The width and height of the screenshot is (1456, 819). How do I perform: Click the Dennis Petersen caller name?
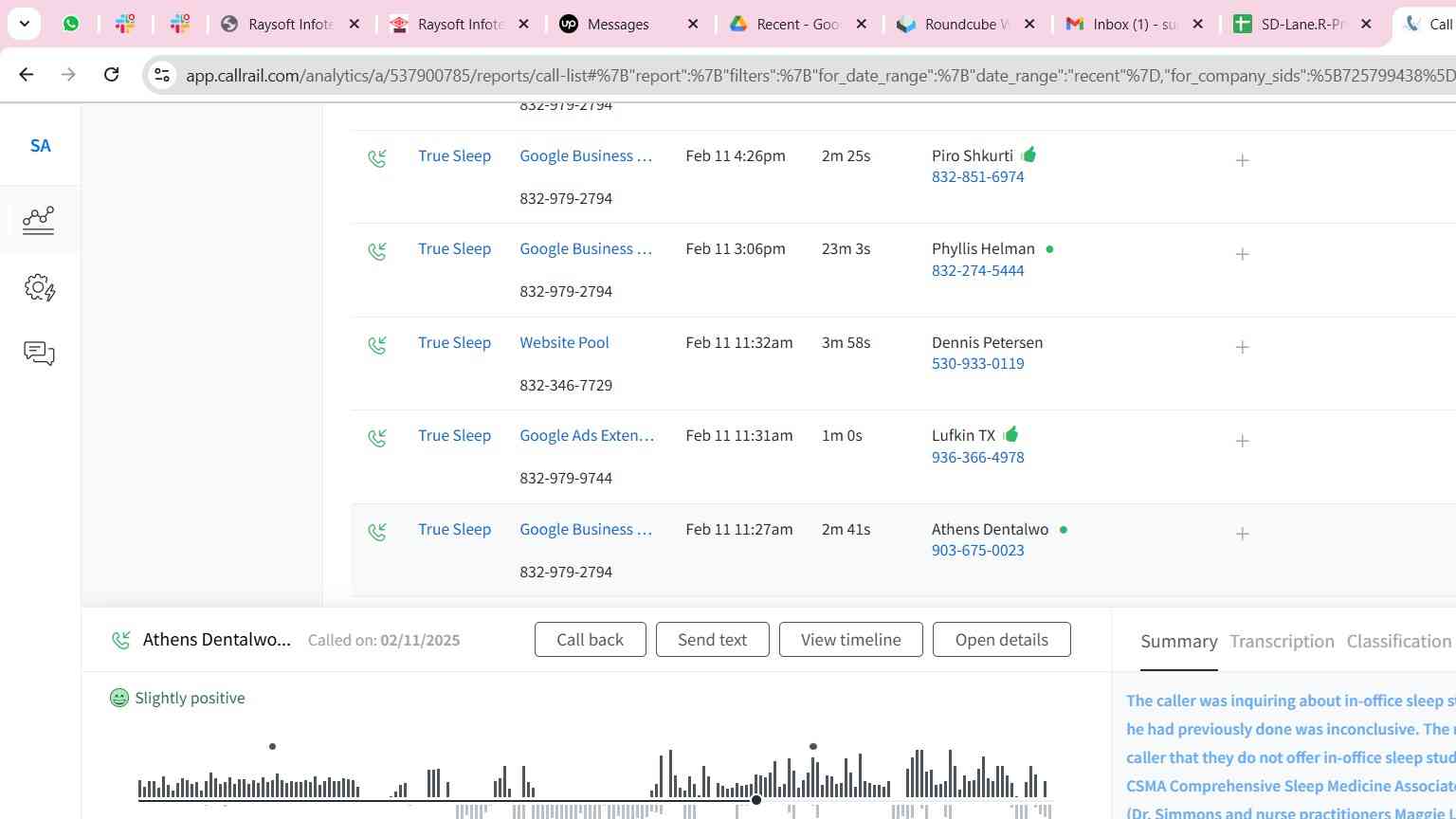987,343
